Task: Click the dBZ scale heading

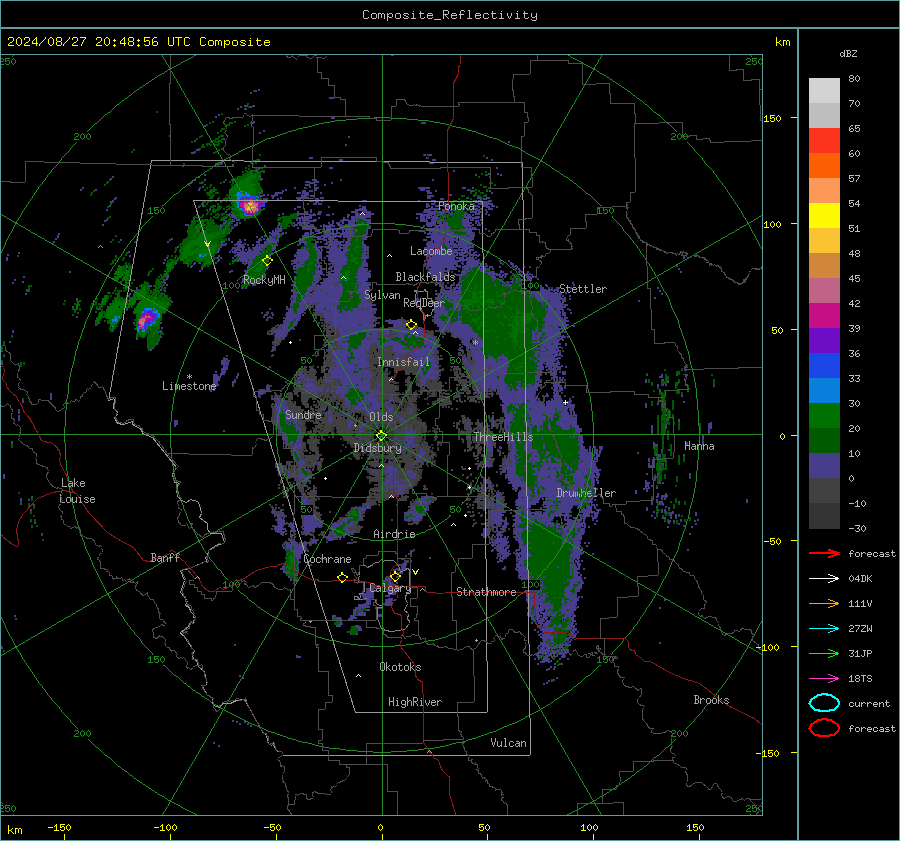Action: click(x=848, y=53)
